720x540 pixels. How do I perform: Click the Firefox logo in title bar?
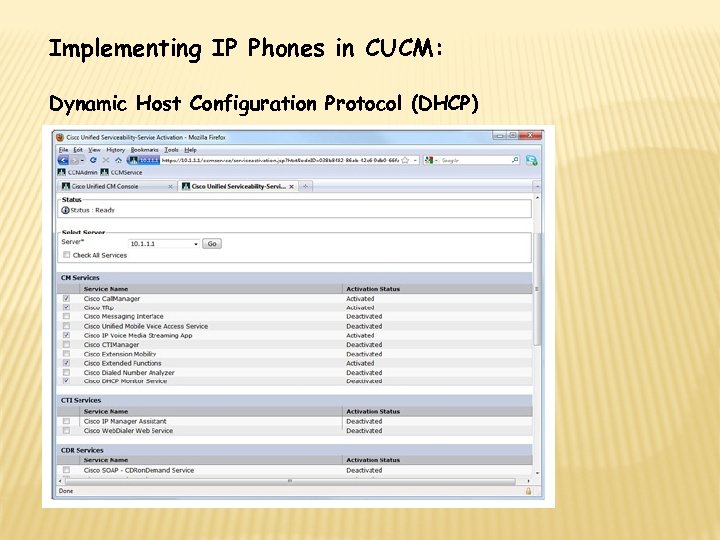[x=60, y=137]
